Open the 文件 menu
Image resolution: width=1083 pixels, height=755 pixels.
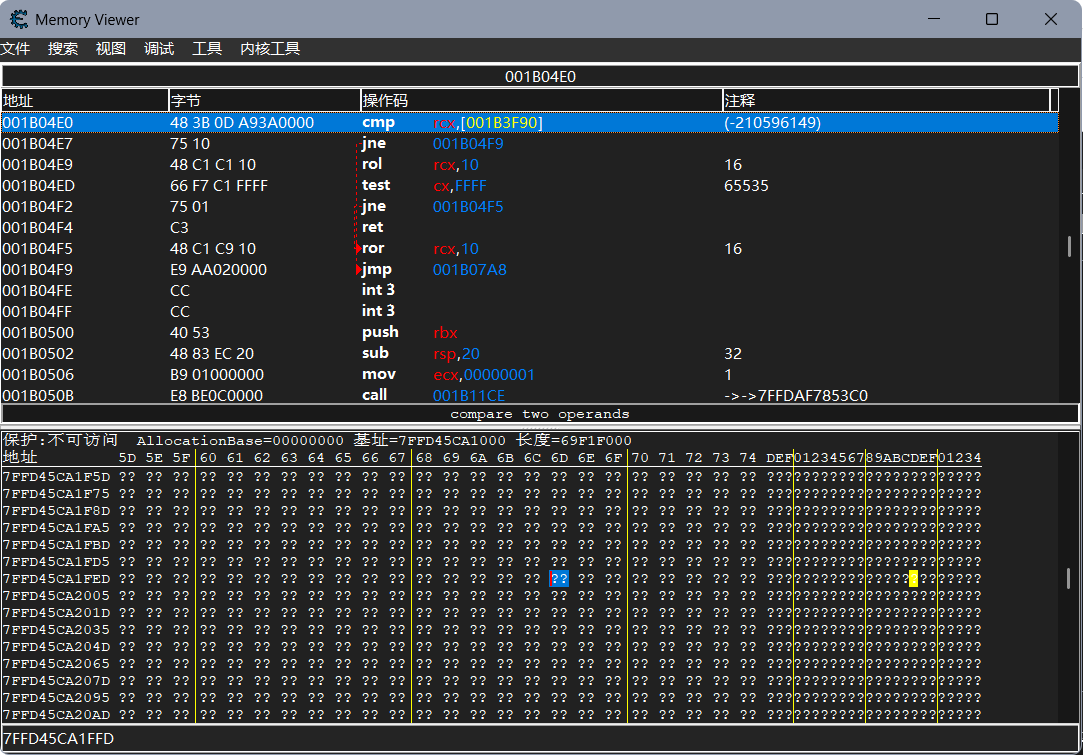pos(15,49)
